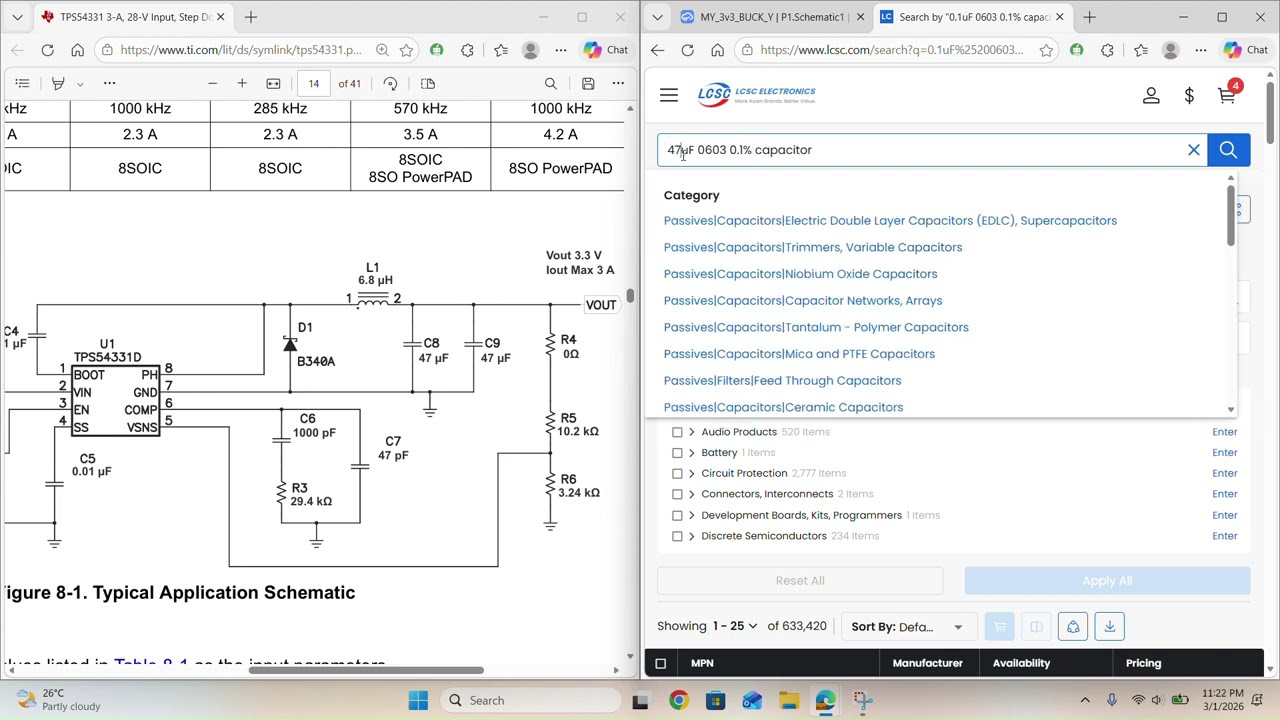Click the LCSC search magnifier button
The width and height of the screenshot is (1280, 720).
coord(1228,150)
